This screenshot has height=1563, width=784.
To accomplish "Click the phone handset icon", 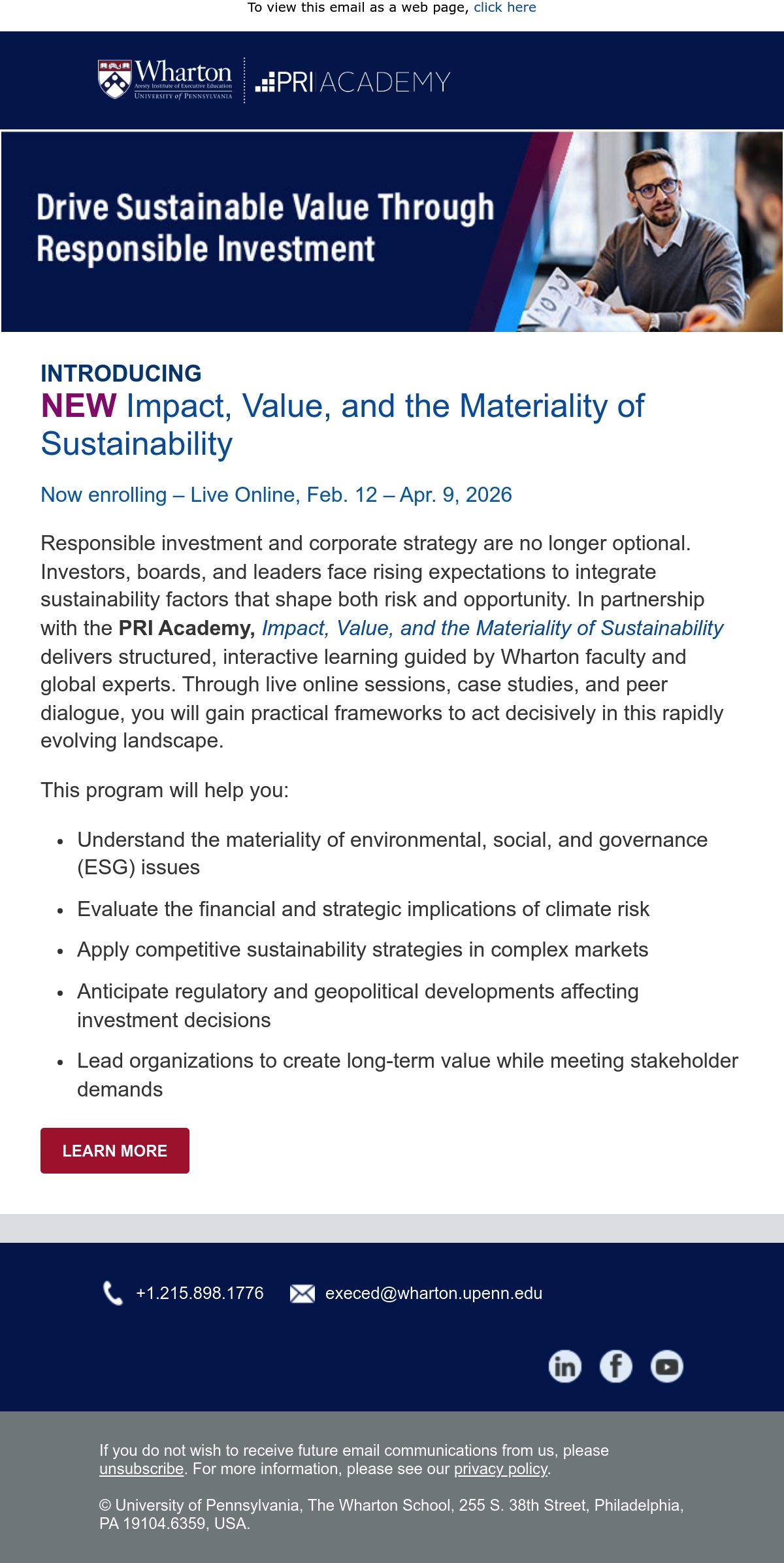I will [x=113, y=1293].
